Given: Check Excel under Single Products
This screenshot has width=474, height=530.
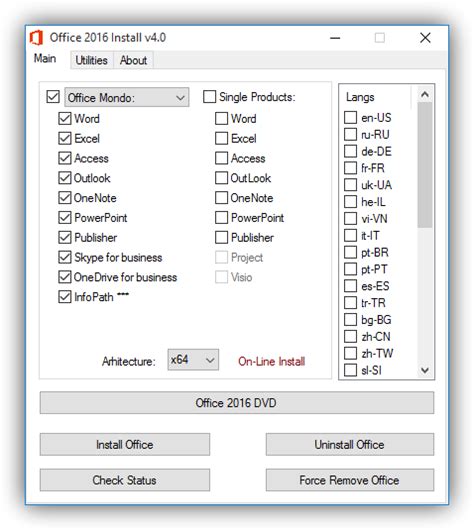Looking at the screenshot, I should pos(221,138).
